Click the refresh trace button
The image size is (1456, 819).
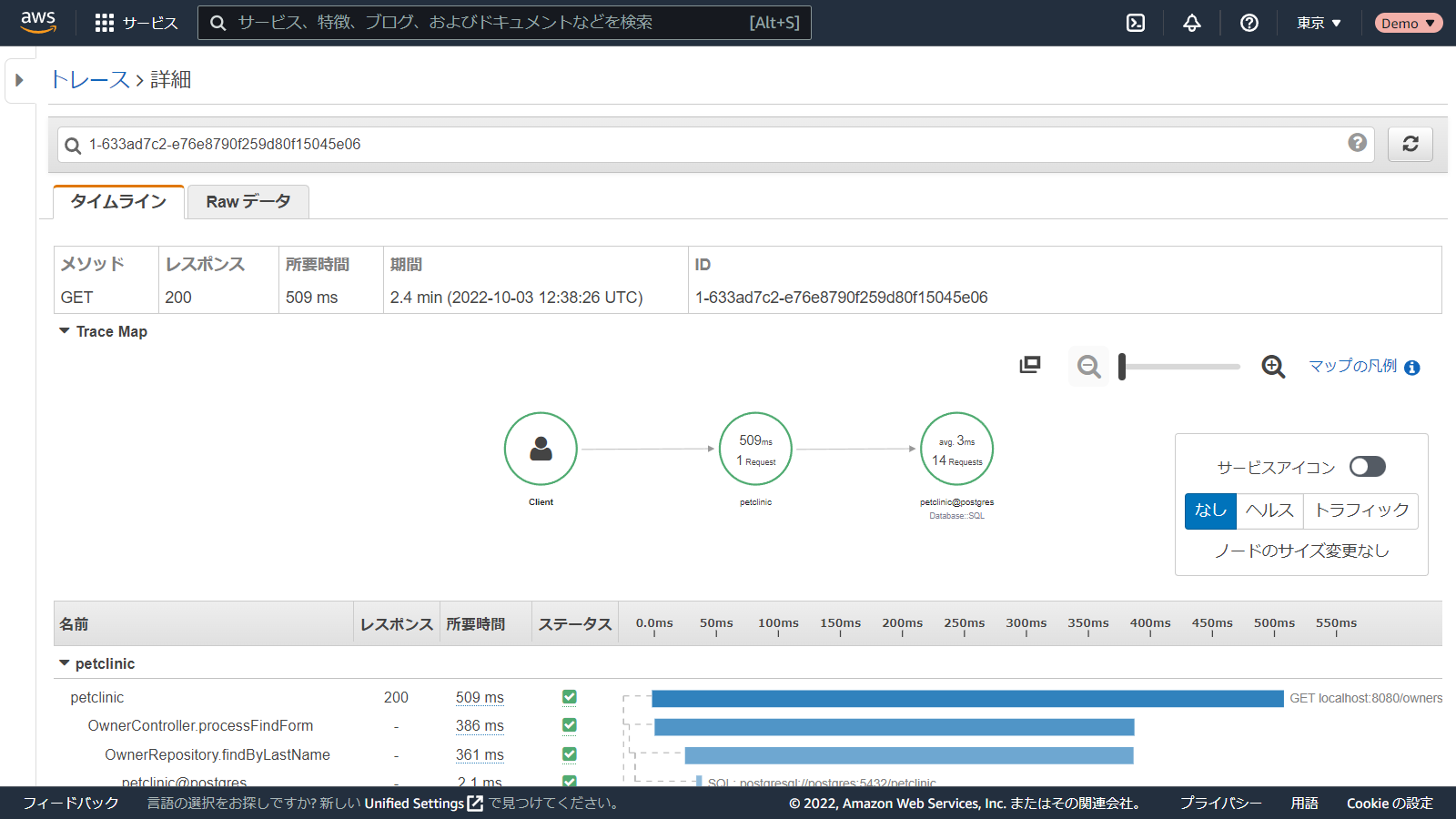coord(1410,144)
